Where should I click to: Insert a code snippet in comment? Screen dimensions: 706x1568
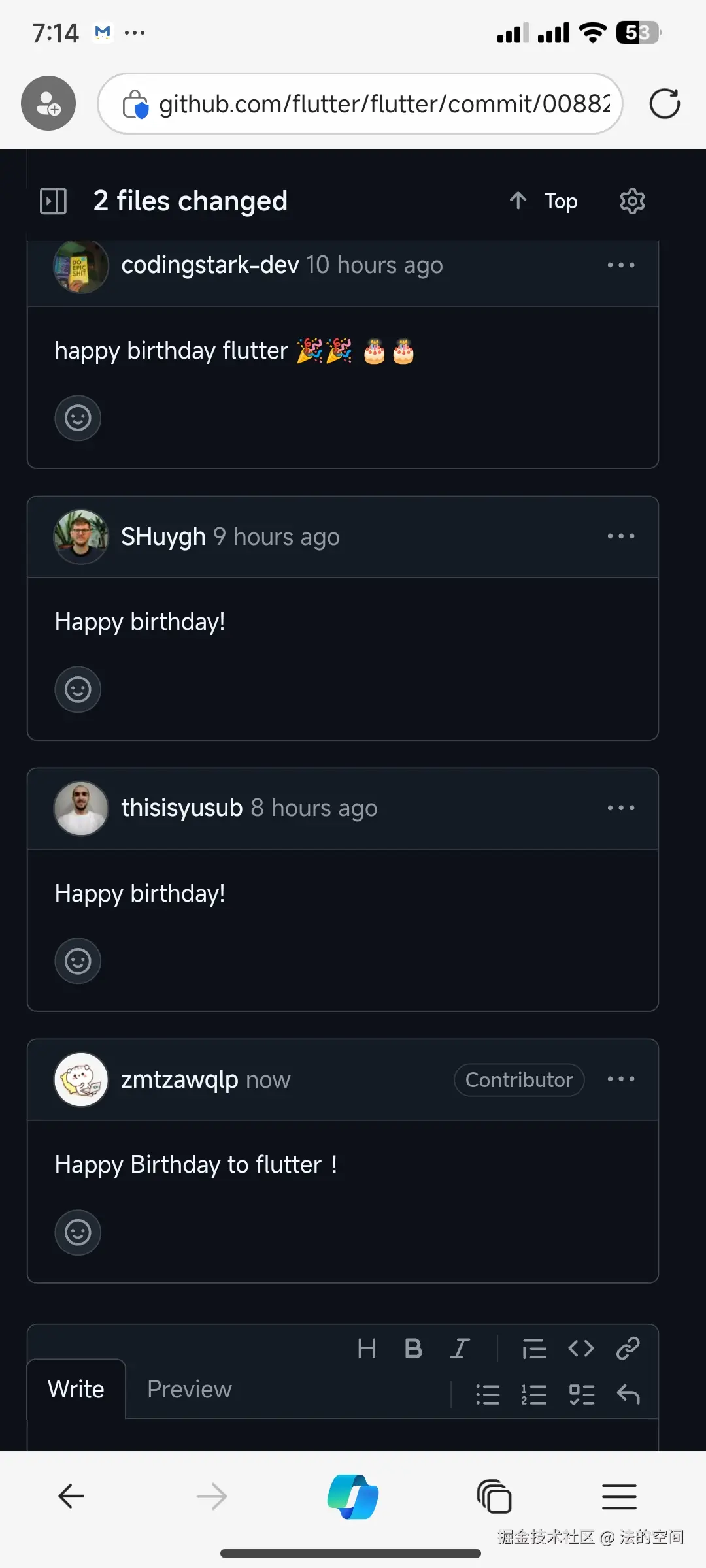point(581,1348)
